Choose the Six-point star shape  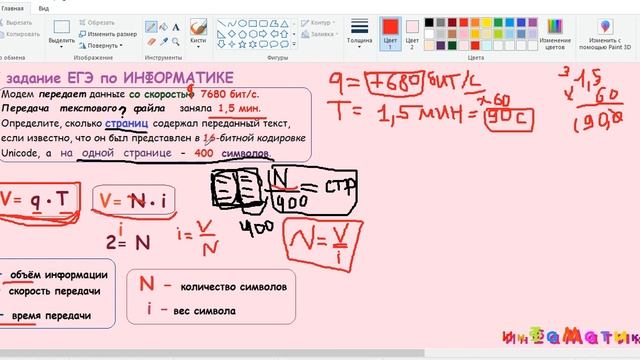click(x=253, y=44)
